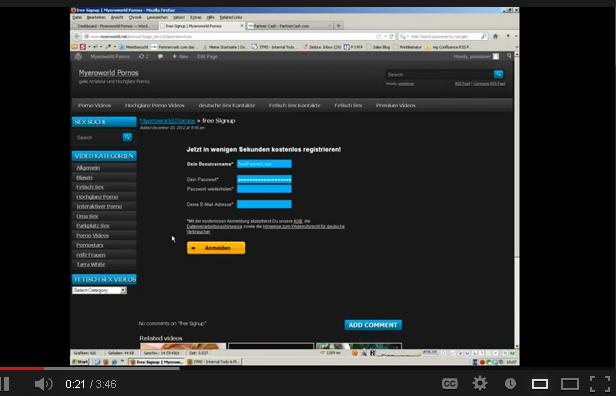The width and height of the screenshot is (616, 396).
Task: Select the Interaktiver Porno sidebar category
Action: tap(99, 206)
